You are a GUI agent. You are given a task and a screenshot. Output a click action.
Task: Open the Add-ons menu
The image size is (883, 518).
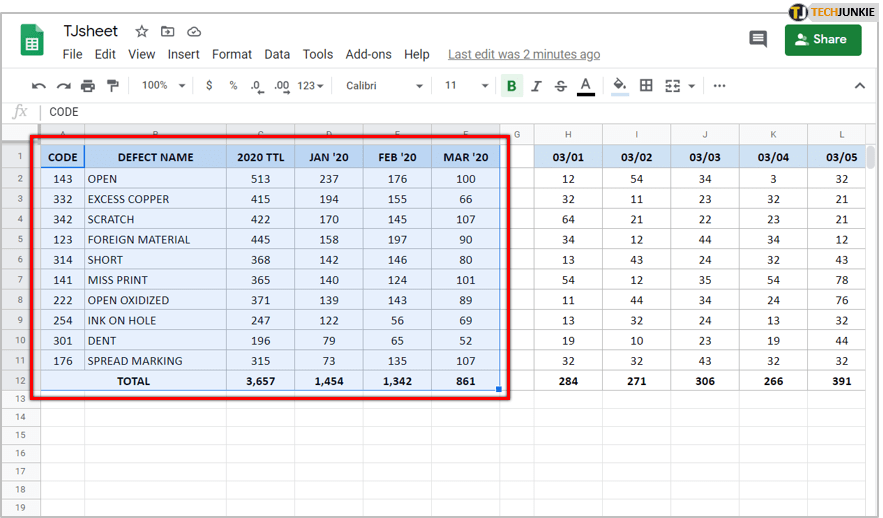click(x=367, y=54)
